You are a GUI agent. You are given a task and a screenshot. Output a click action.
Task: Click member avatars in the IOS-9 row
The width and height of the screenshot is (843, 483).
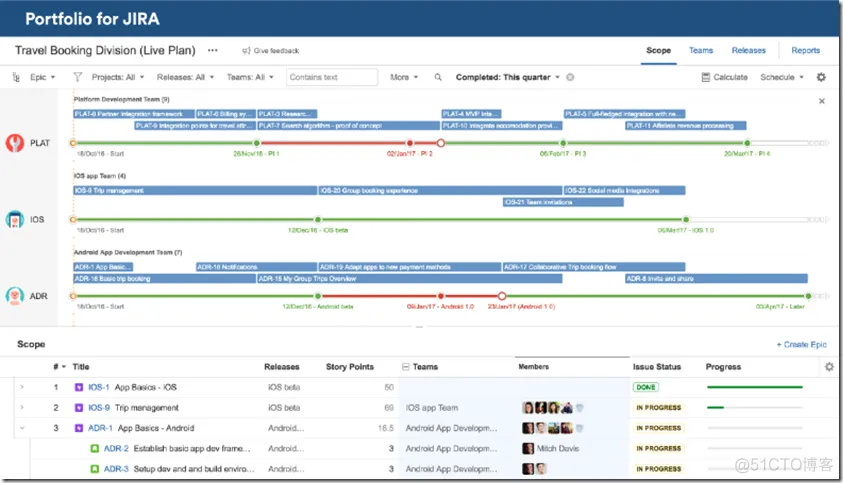(x=553, y=408)
